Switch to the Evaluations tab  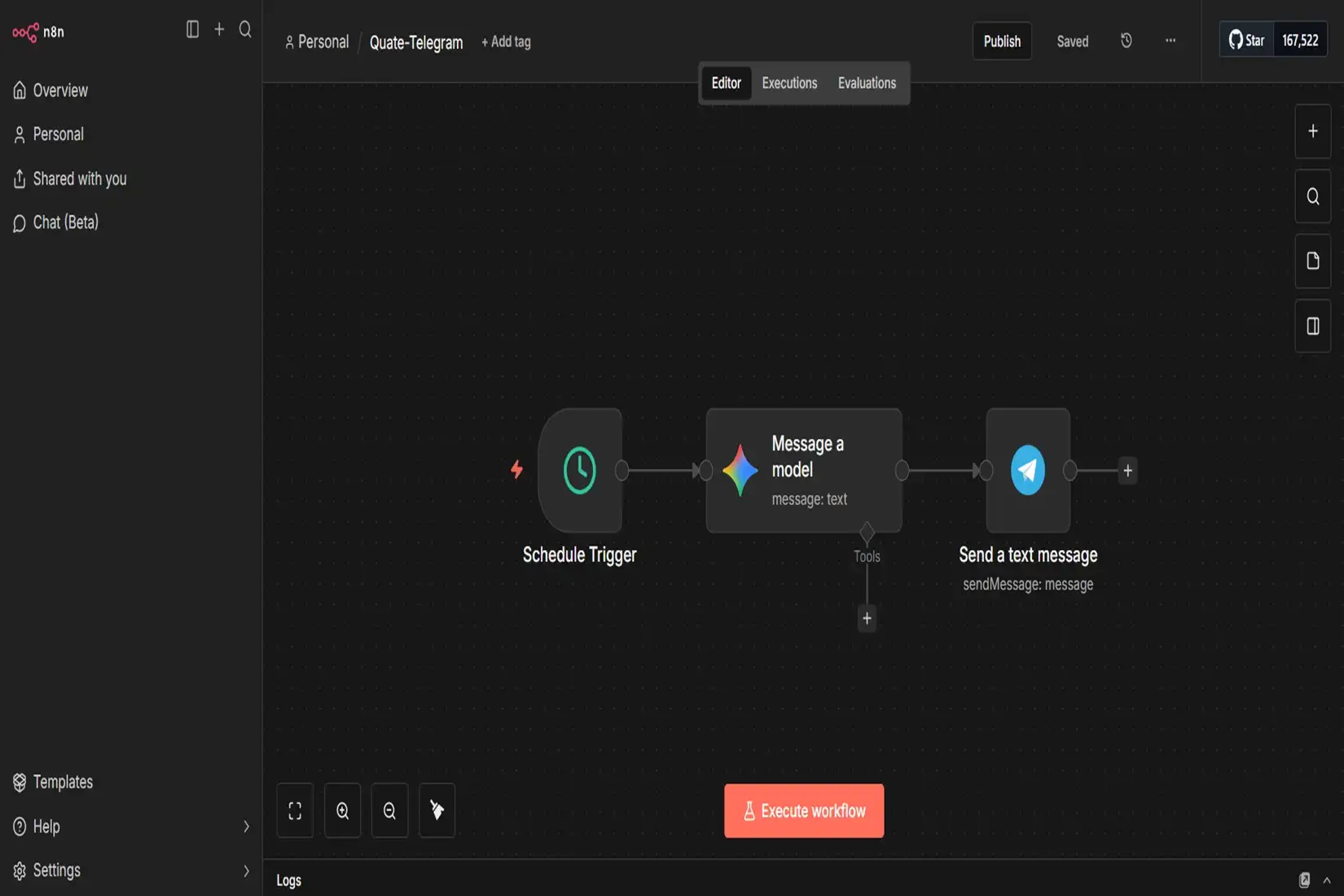pos(866,82)
